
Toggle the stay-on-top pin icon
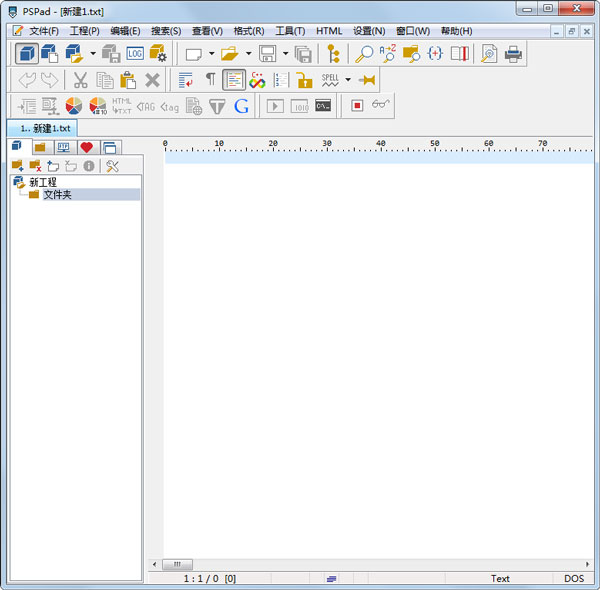(x=367, y=80)
